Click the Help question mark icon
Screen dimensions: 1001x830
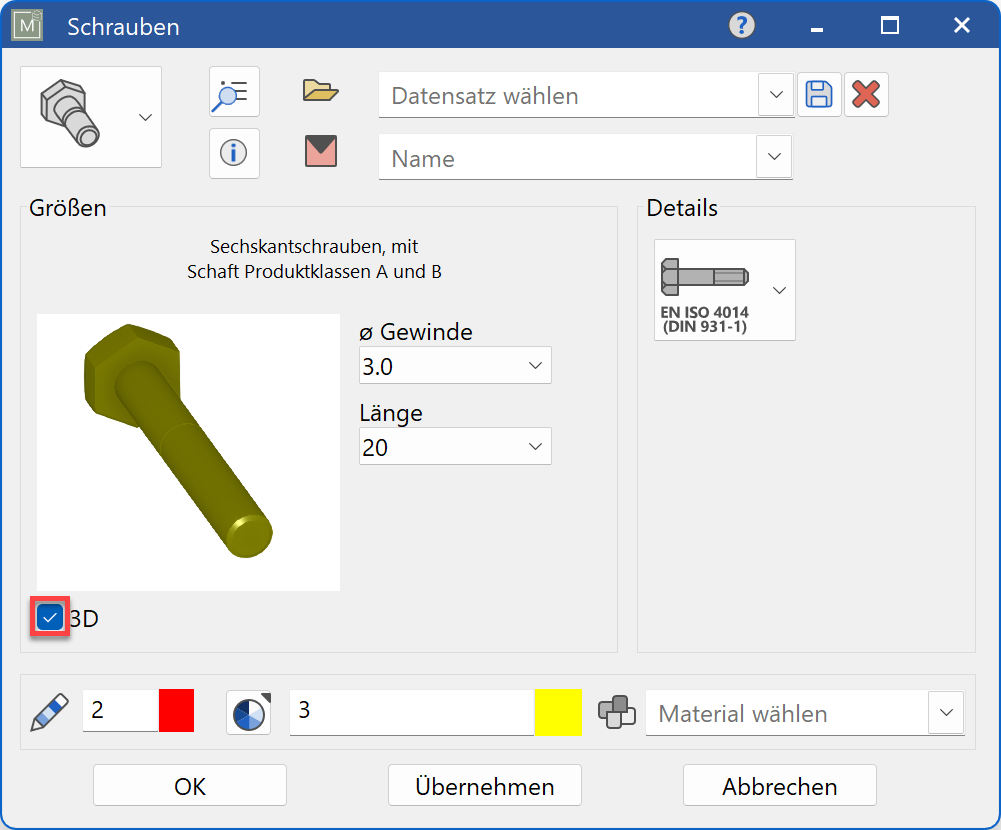pyautogui.click(x=740, y=25)
